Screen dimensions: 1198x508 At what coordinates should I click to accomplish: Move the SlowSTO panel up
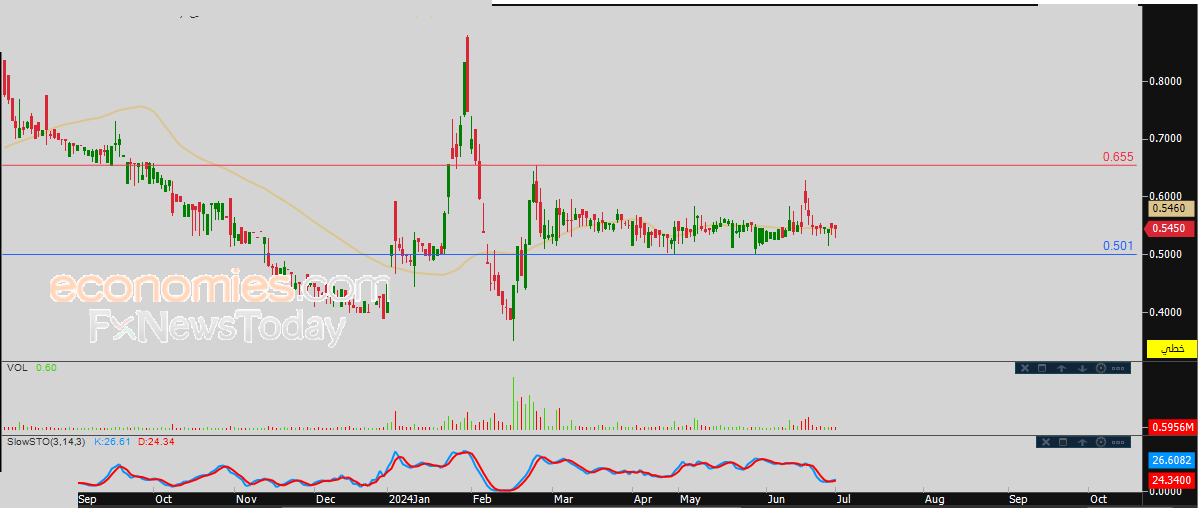point(1082,442)
